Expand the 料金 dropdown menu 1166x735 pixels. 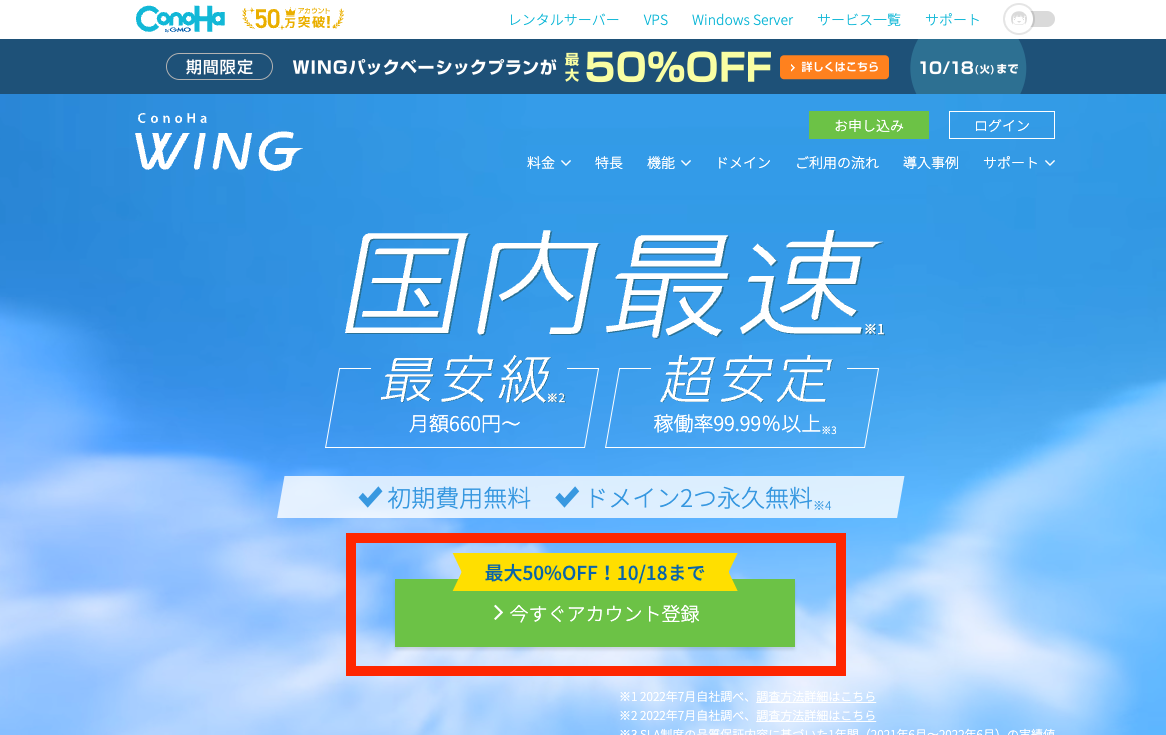549,163
